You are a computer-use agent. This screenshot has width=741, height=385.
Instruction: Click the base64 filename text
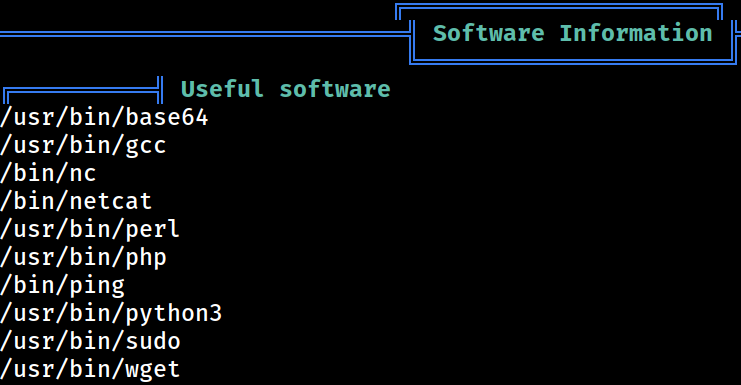(x=166, y=118)
